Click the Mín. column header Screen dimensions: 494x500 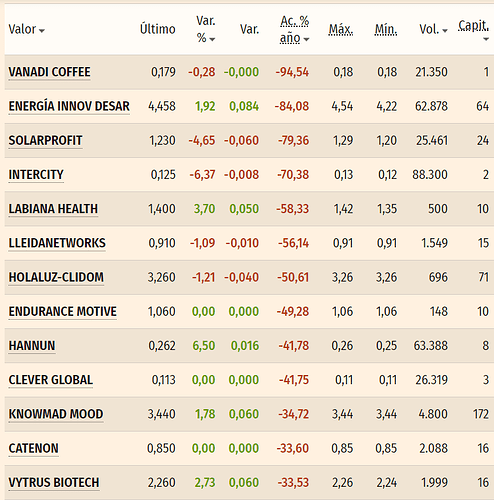(x=386, y=29)
